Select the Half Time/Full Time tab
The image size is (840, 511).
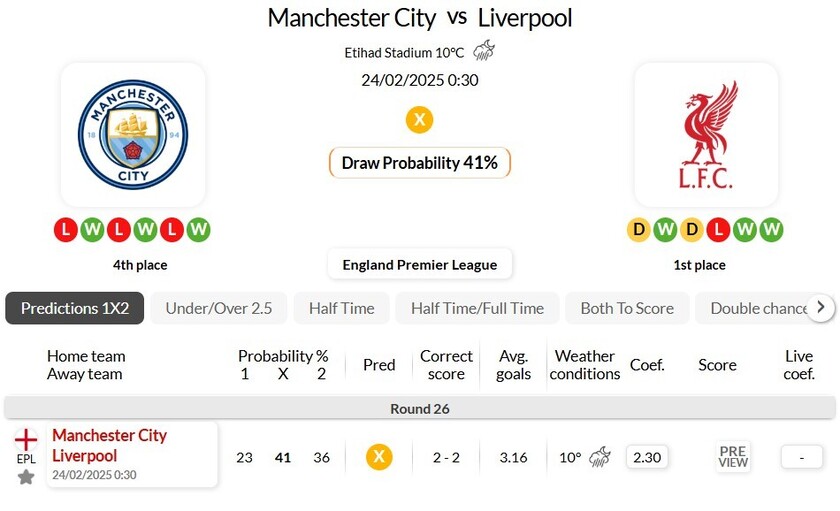[x=477, y=308]
